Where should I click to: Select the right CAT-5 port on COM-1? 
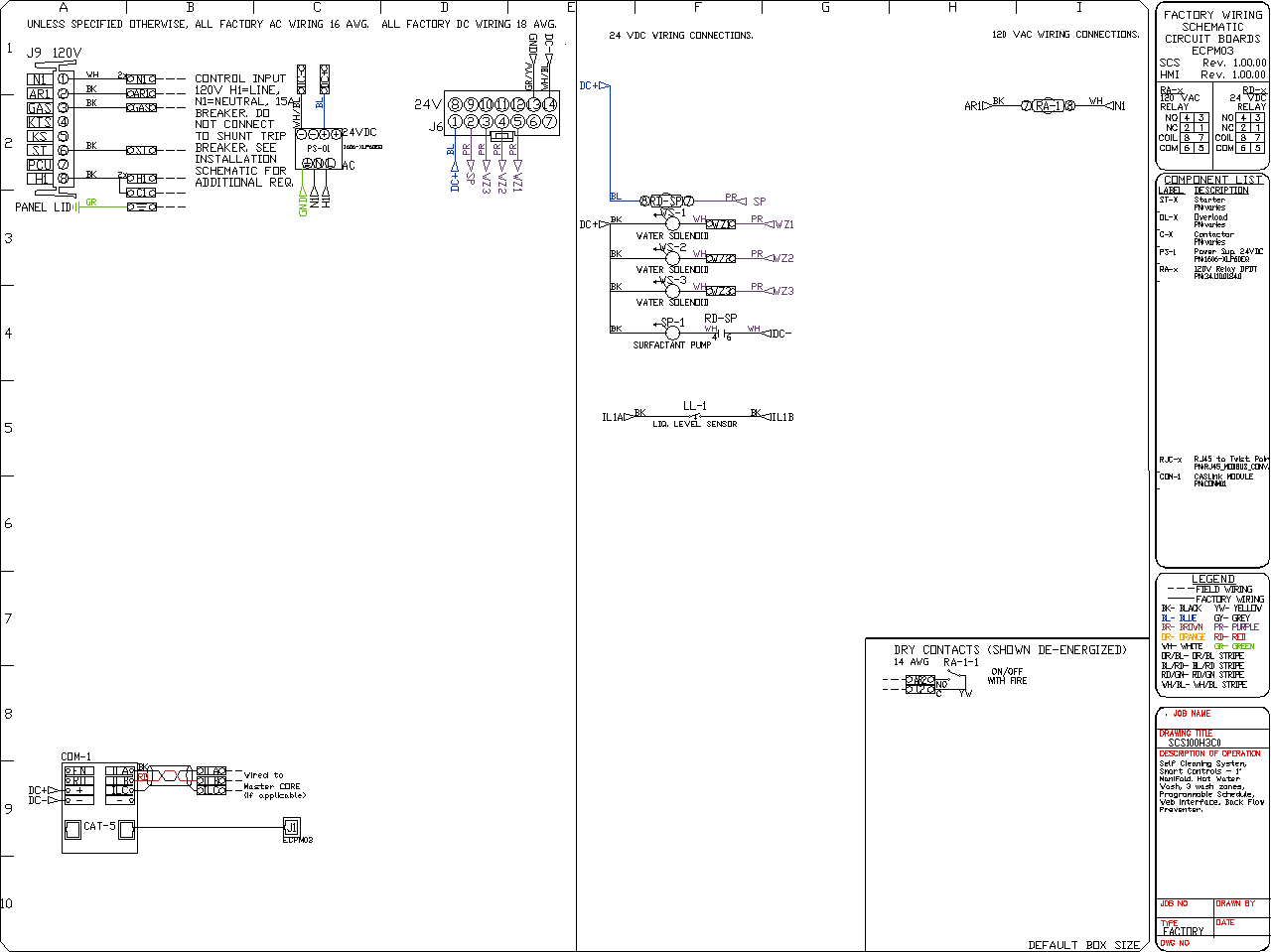coord(126,830)
